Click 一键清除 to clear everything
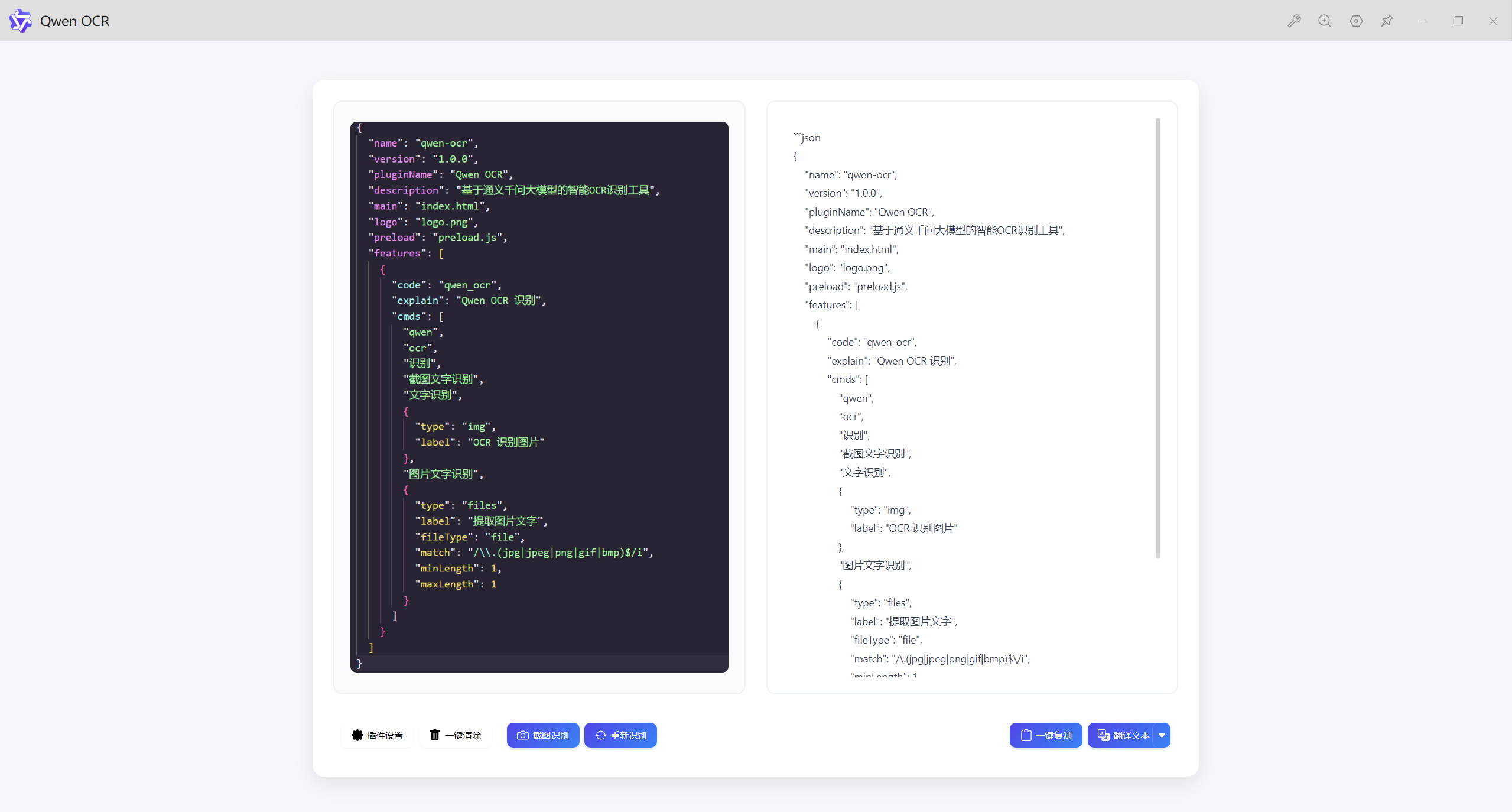Screen dimensions: 1512x812 point(455,735)
